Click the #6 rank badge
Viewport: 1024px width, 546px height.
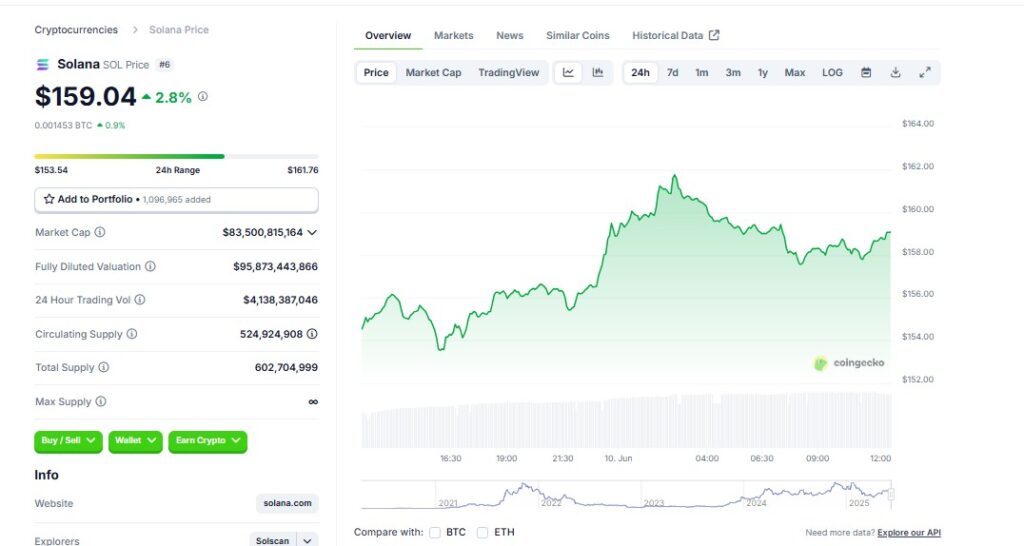[x=164, y=65]
